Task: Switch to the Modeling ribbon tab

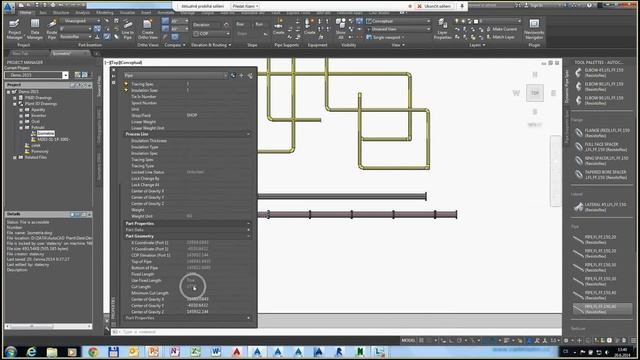Action: [104, 13]
